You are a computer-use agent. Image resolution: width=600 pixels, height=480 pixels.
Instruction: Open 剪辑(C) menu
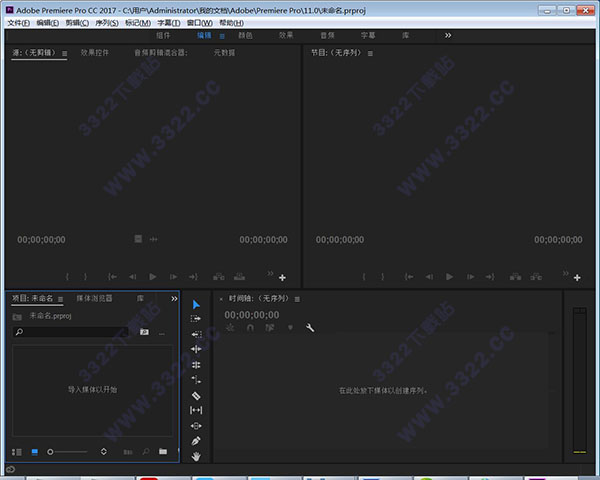[x=77, y=23]
